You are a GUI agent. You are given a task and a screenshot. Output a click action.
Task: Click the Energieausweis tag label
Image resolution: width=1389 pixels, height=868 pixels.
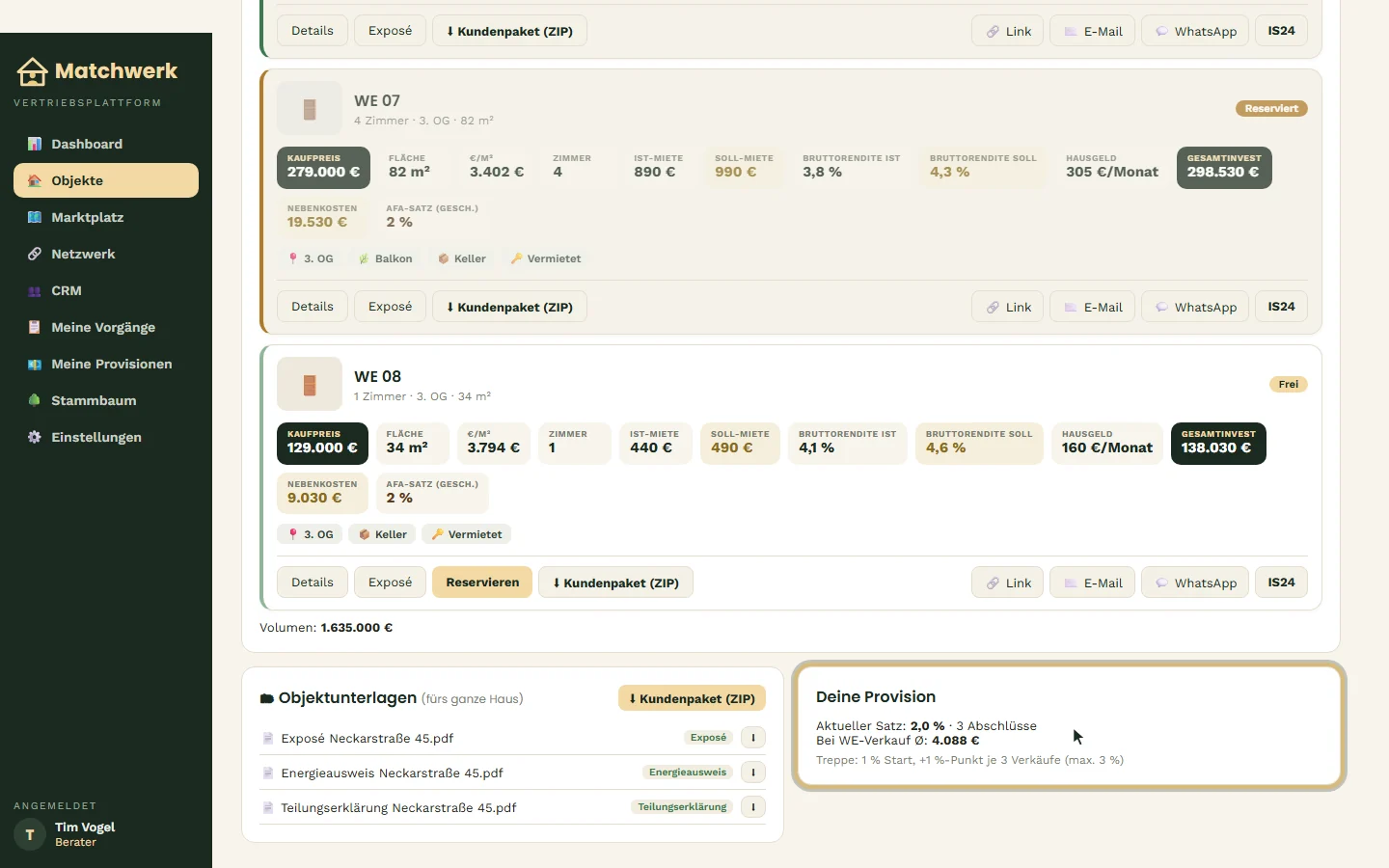coord(688,773)
